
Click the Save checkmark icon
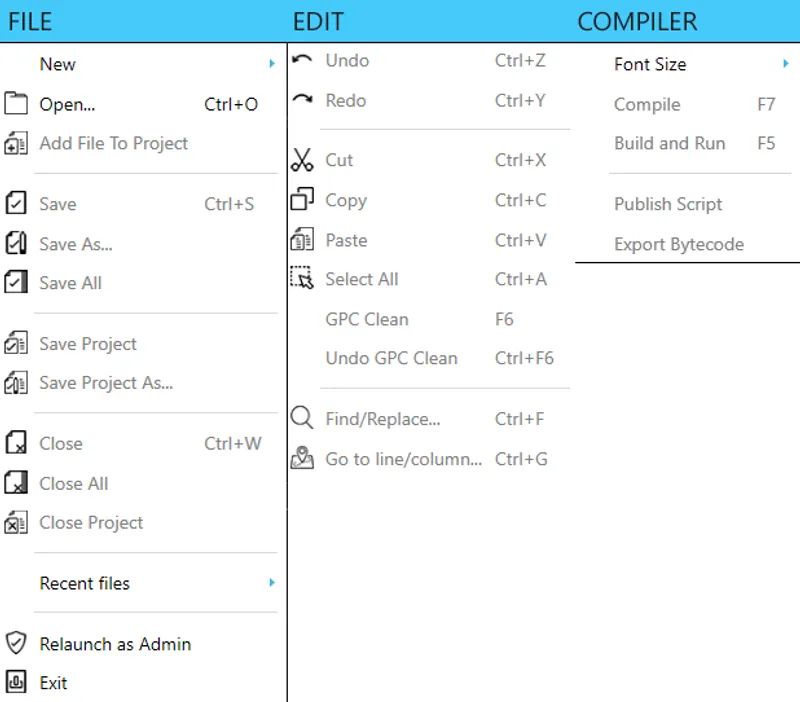[15, 204]
